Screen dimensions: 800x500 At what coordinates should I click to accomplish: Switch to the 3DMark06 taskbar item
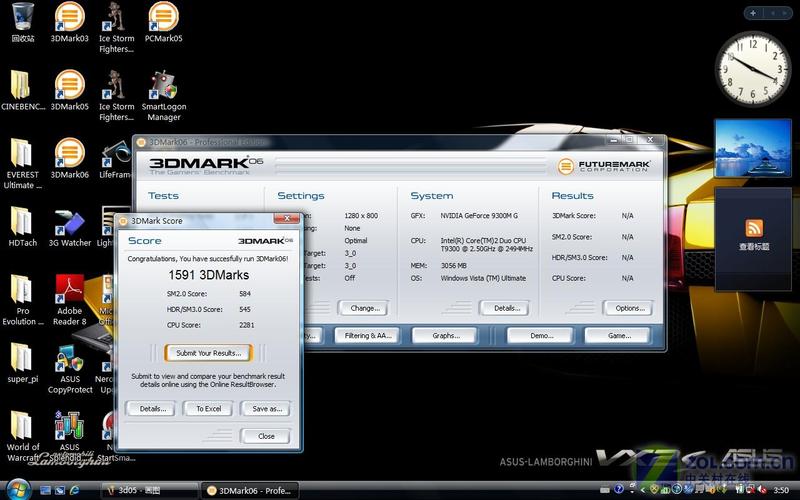click(x=249, y=490)
